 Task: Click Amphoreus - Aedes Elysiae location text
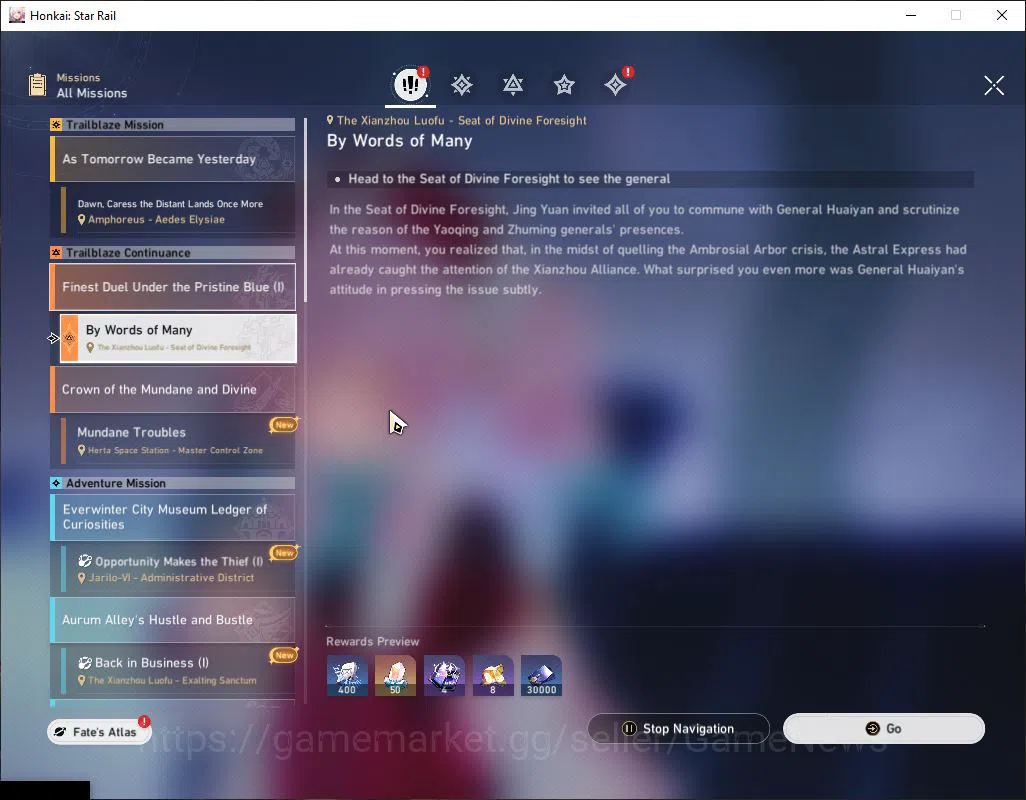156,220
